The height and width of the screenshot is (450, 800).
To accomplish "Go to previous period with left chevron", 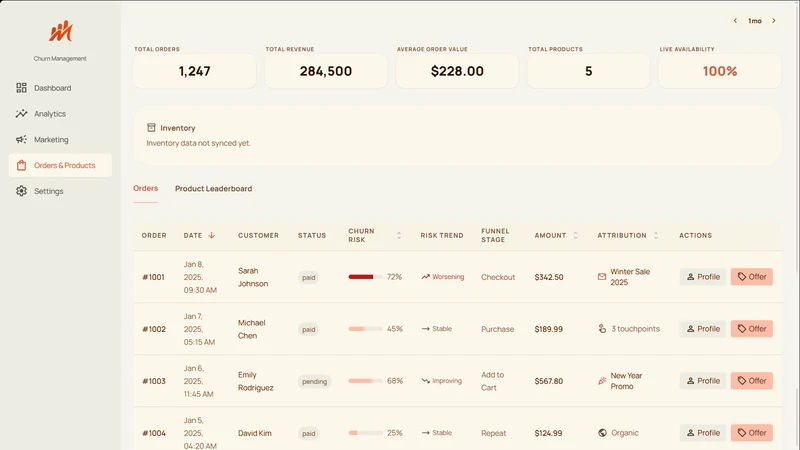I will point(735,21).
